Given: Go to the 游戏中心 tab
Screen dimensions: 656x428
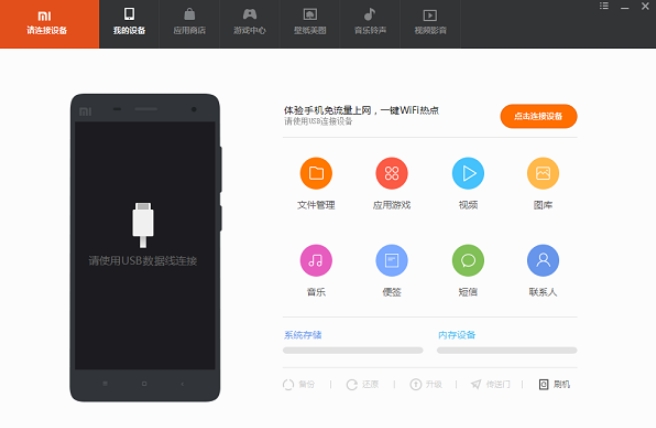Looking at the screenshot, I should (x=250, y=24).
